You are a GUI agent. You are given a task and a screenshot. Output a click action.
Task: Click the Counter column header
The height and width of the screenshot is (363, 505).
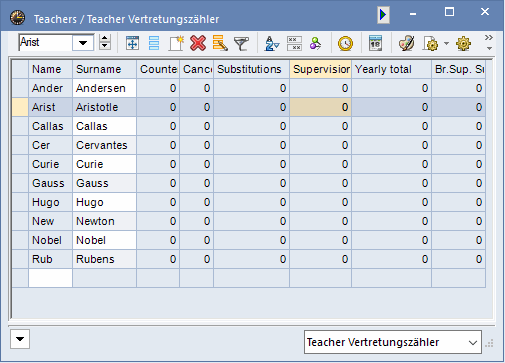tap(158, 69)
